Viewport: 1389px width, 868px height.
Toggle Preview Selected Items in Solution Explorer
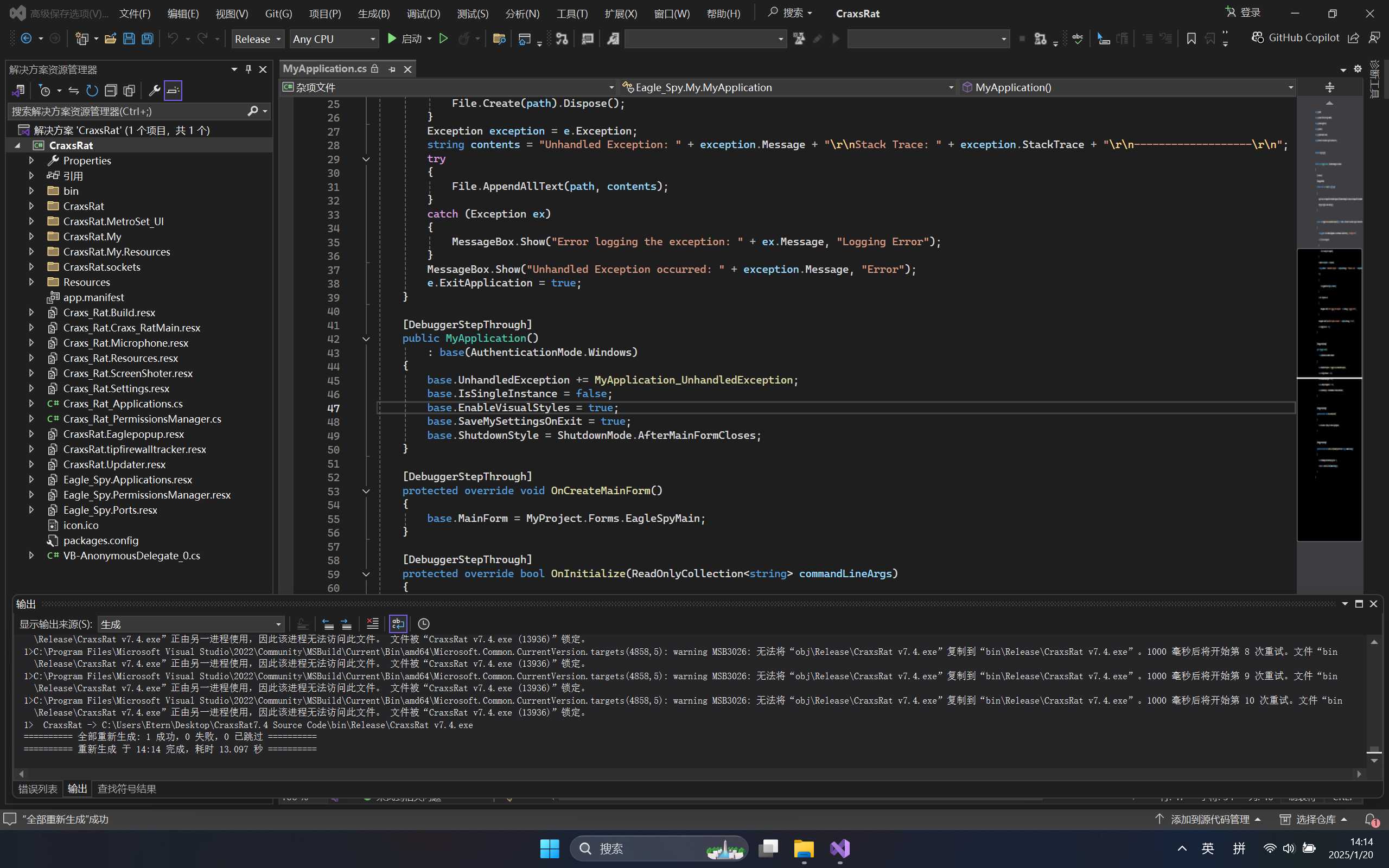tap(173, 90)
